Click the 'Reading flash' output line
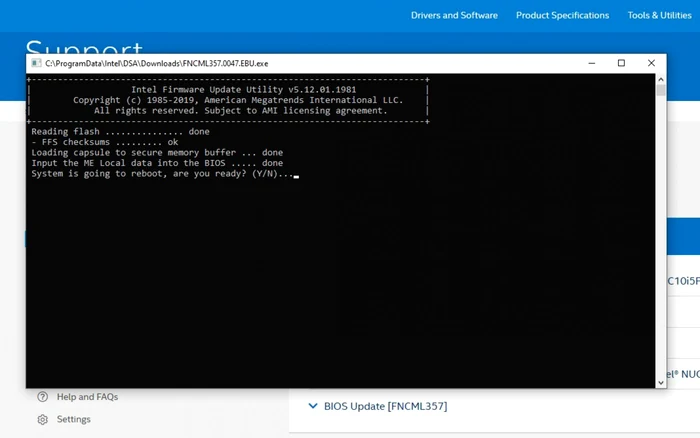The height and width of the screenshot is (438, 700). [x=120, y=132]
